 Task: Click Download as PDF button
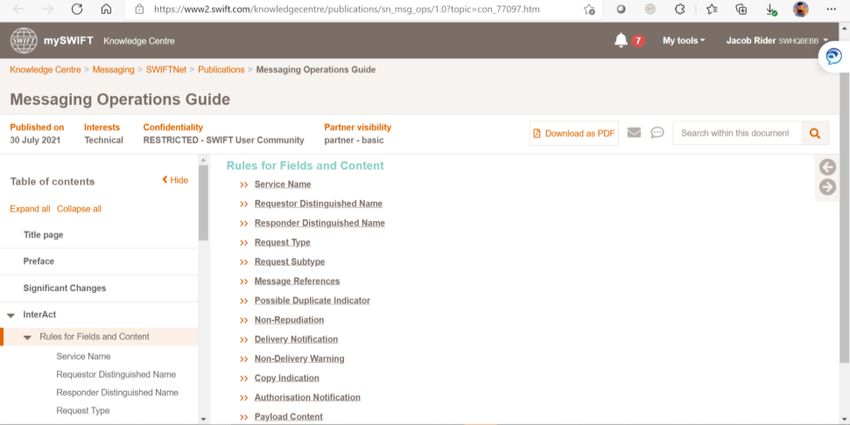point(574,133)
